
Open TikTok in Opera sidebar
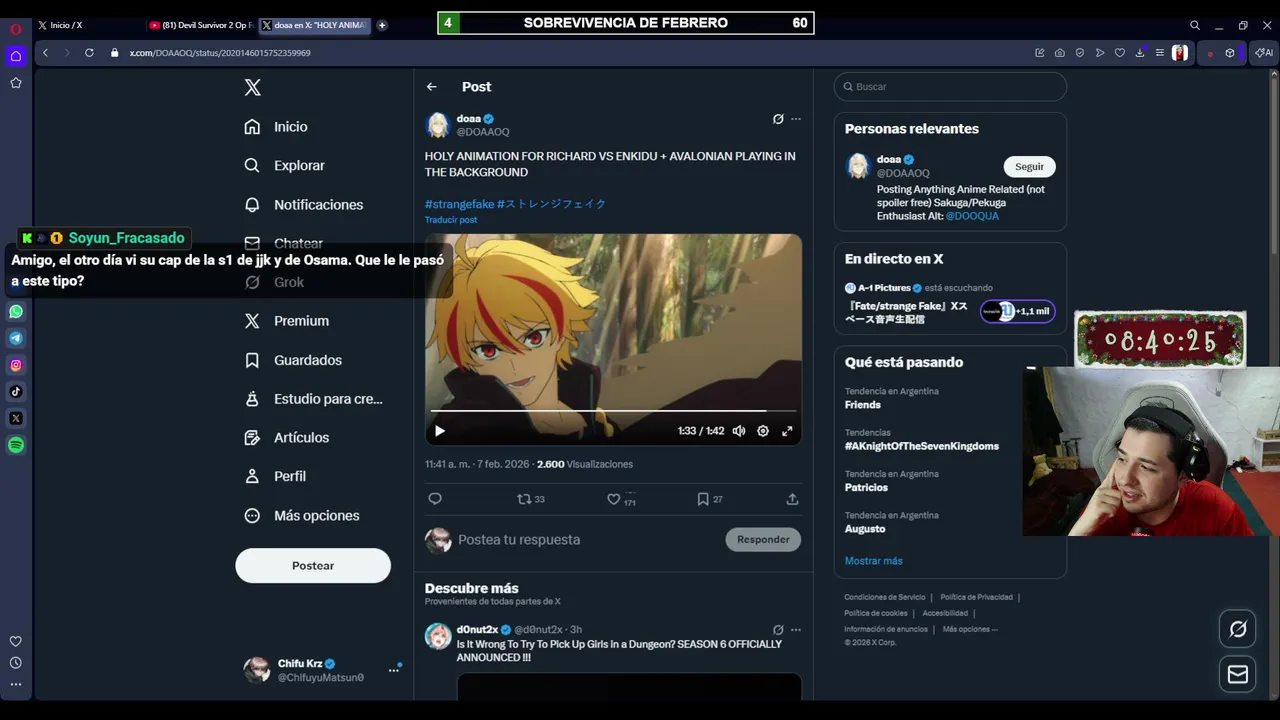[x=16, y=392]
